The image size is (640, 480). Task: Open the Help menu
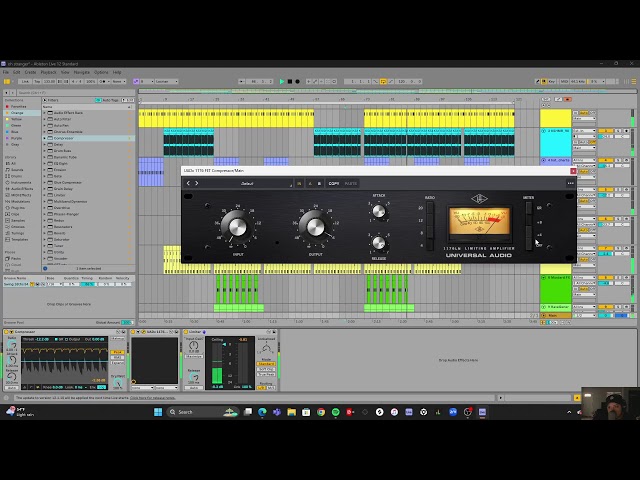pos(117,72)
